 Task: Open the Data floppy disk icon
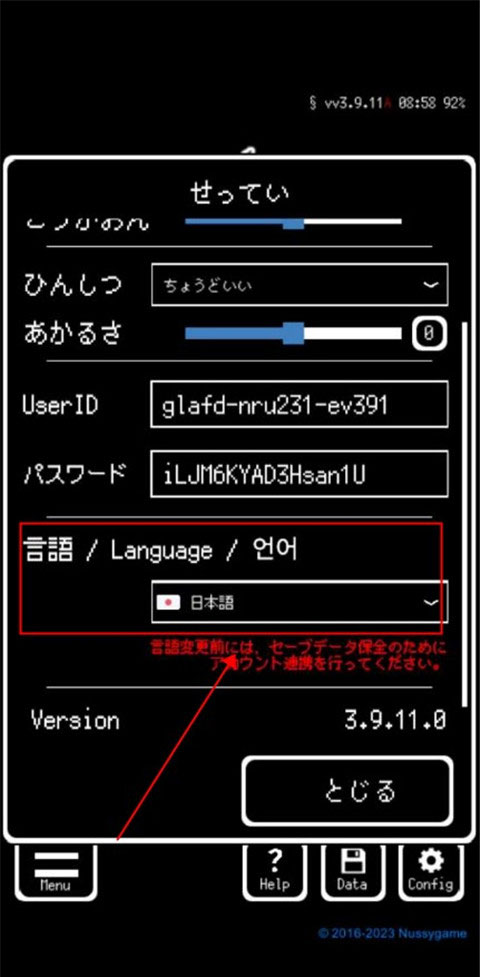[x=352, y=872]
